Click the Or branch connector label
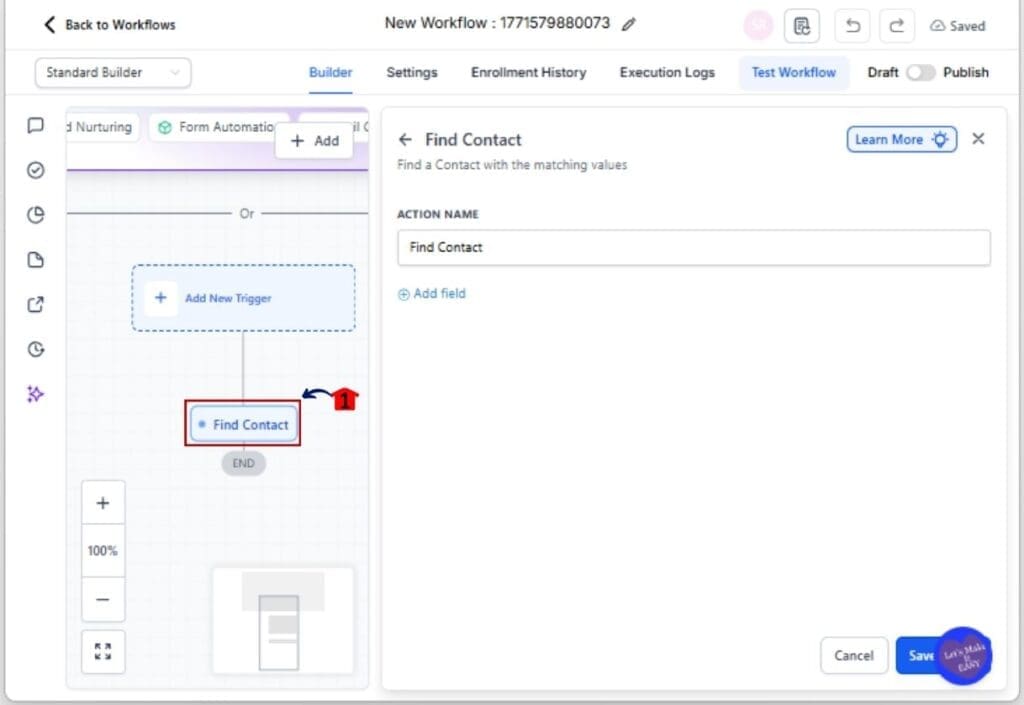This screenshot has height=705, width=1024. (x=246, y=213)
